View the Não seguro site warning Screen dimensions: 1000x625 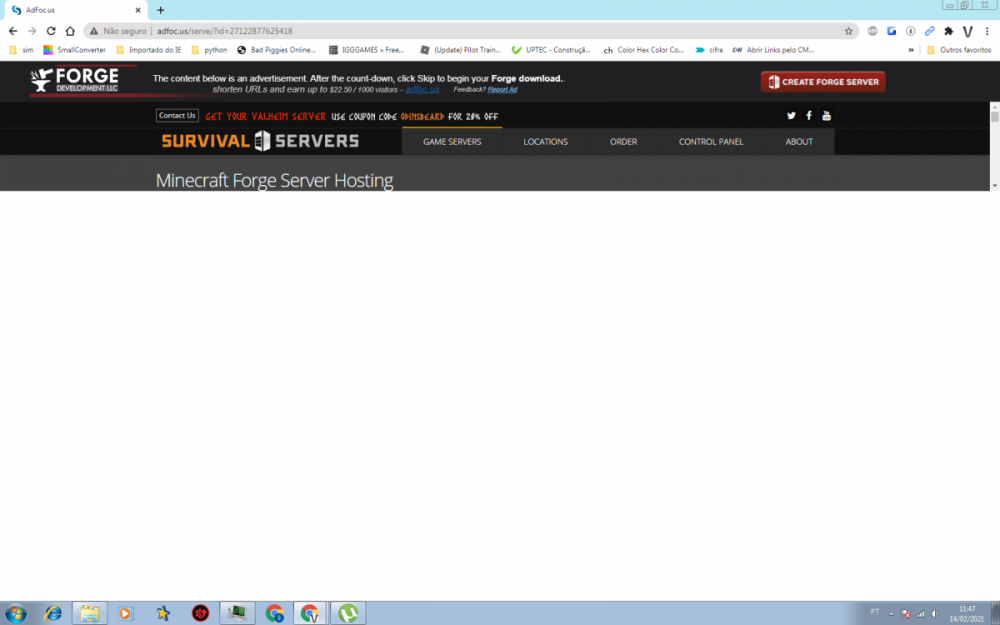(x=118, y=31)
